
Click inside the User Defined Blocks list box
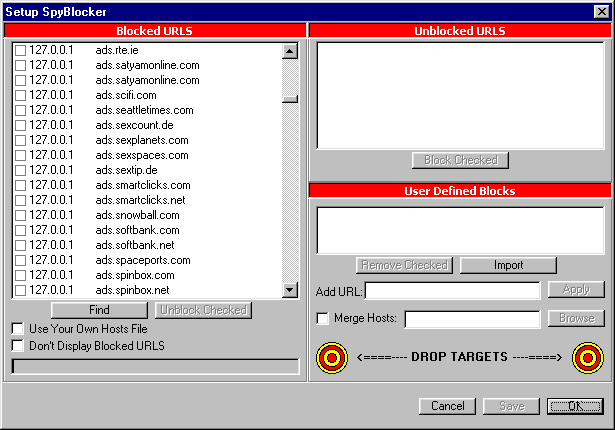click(x=460, y=231)
